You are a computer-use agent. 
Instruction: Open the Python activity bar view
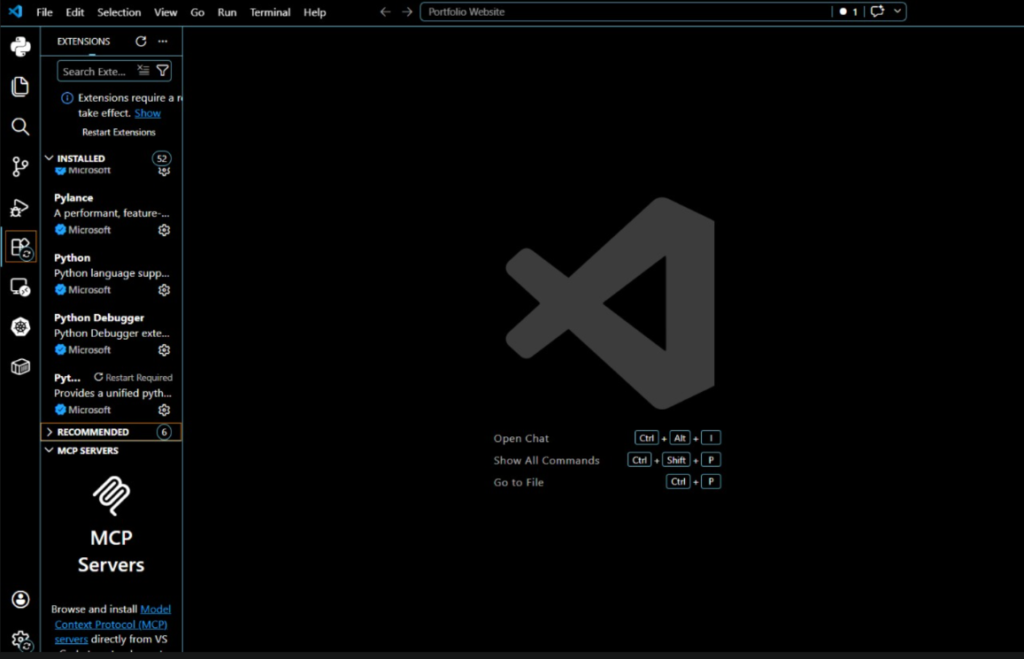20,46
